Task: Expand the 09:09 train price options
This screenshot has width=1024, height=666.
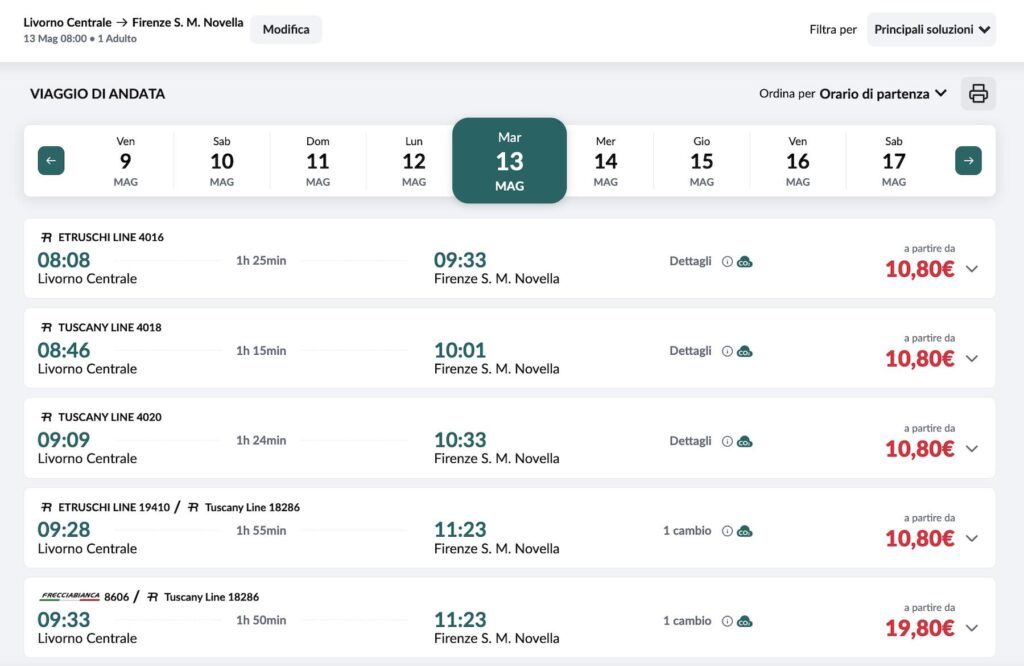Action: (x=972, y=449)
